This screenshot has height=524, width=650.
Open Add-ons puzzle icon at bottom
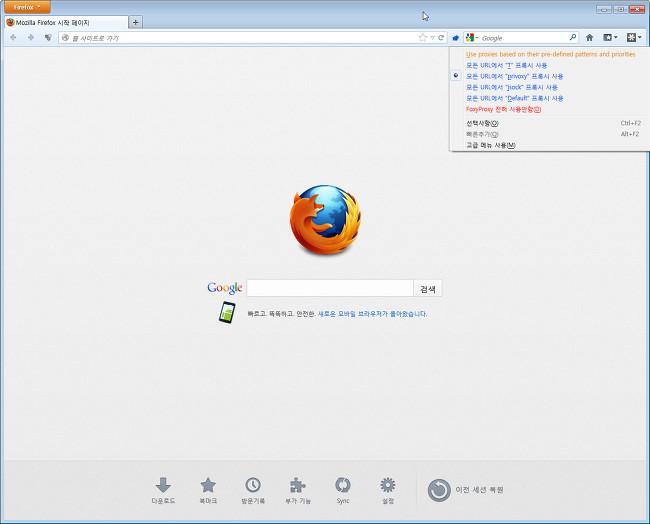298,490
